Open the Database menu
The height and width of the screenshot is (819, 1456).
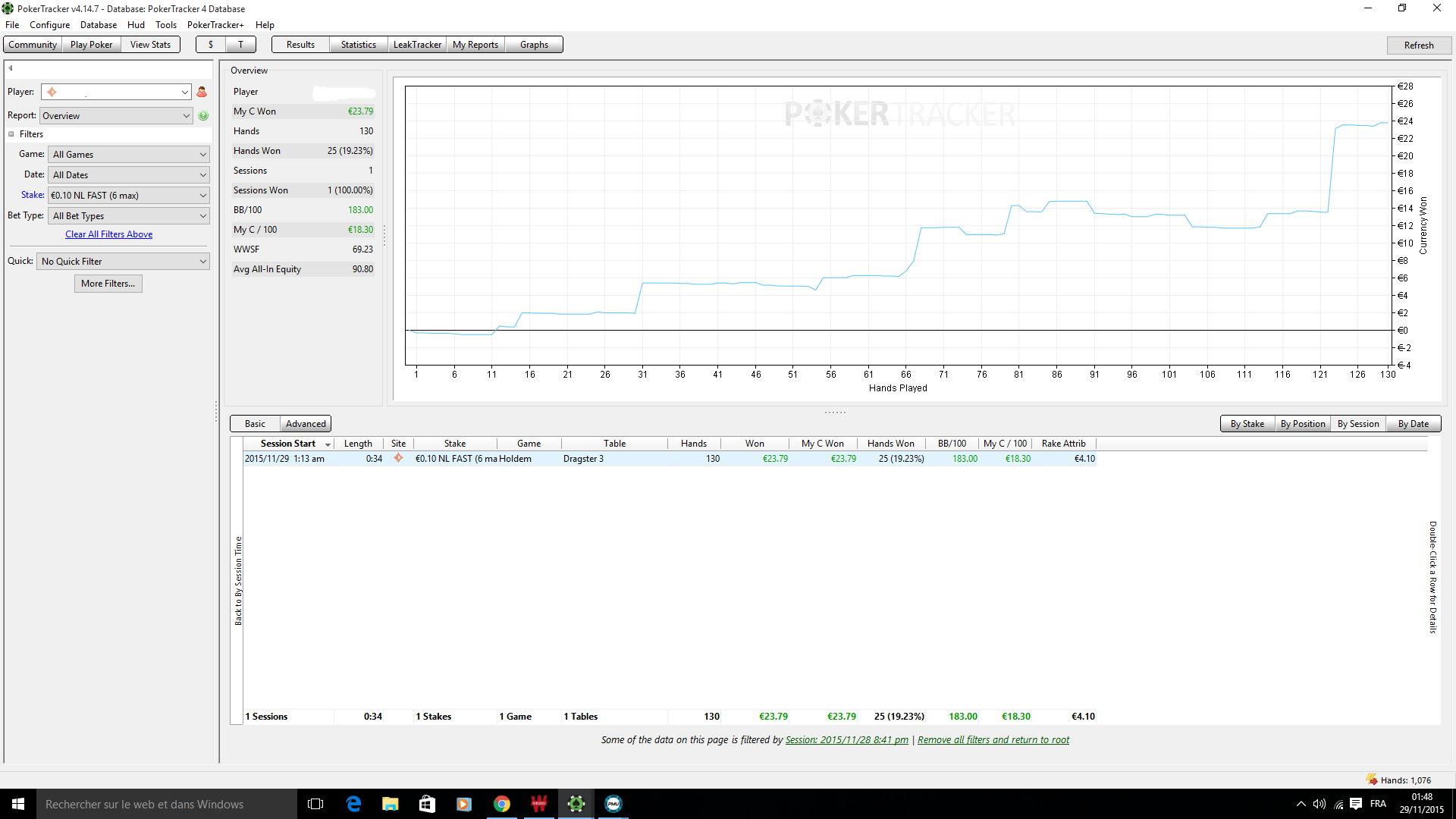[99, 25]
